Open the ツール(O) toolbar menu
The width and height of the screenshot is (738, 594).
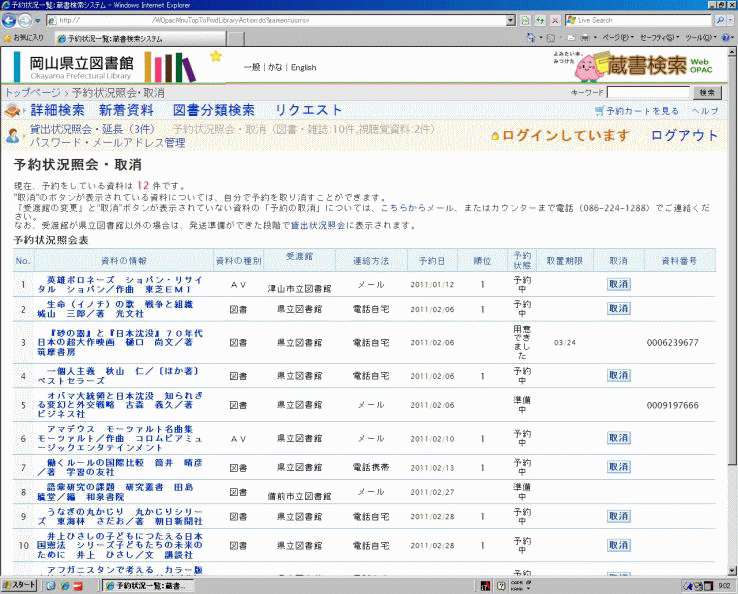tap(700, 37)
